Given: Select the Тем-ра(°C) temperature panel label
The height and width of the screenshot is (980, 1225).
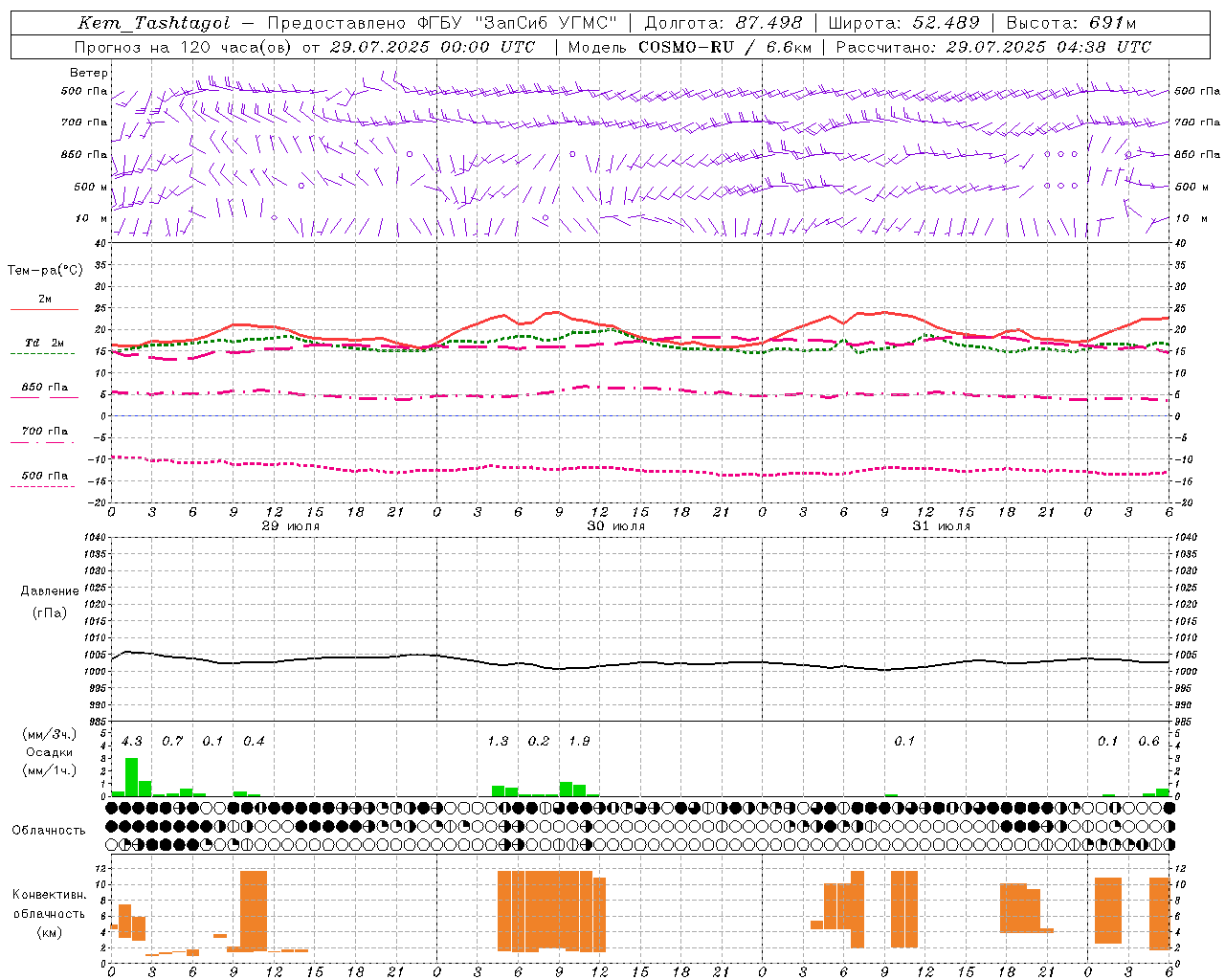Looking at the screenshot, I should pos(45,271).
